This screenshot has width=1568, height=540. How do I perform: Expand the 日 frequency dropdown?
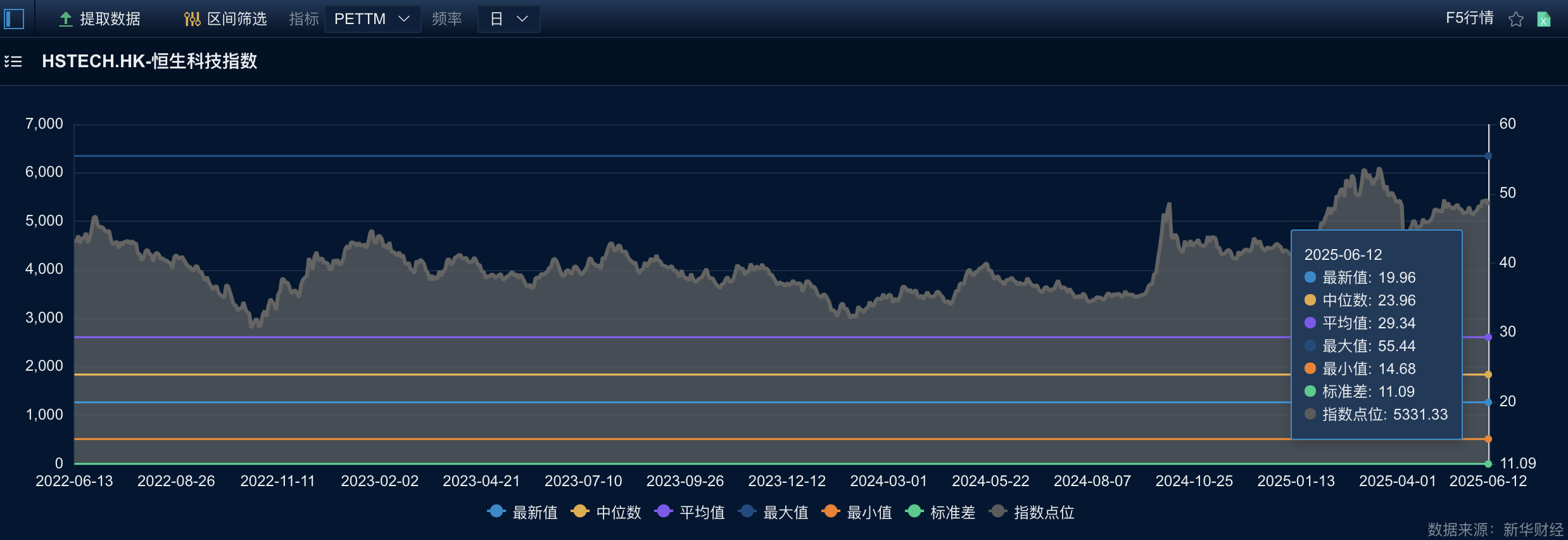509,19
